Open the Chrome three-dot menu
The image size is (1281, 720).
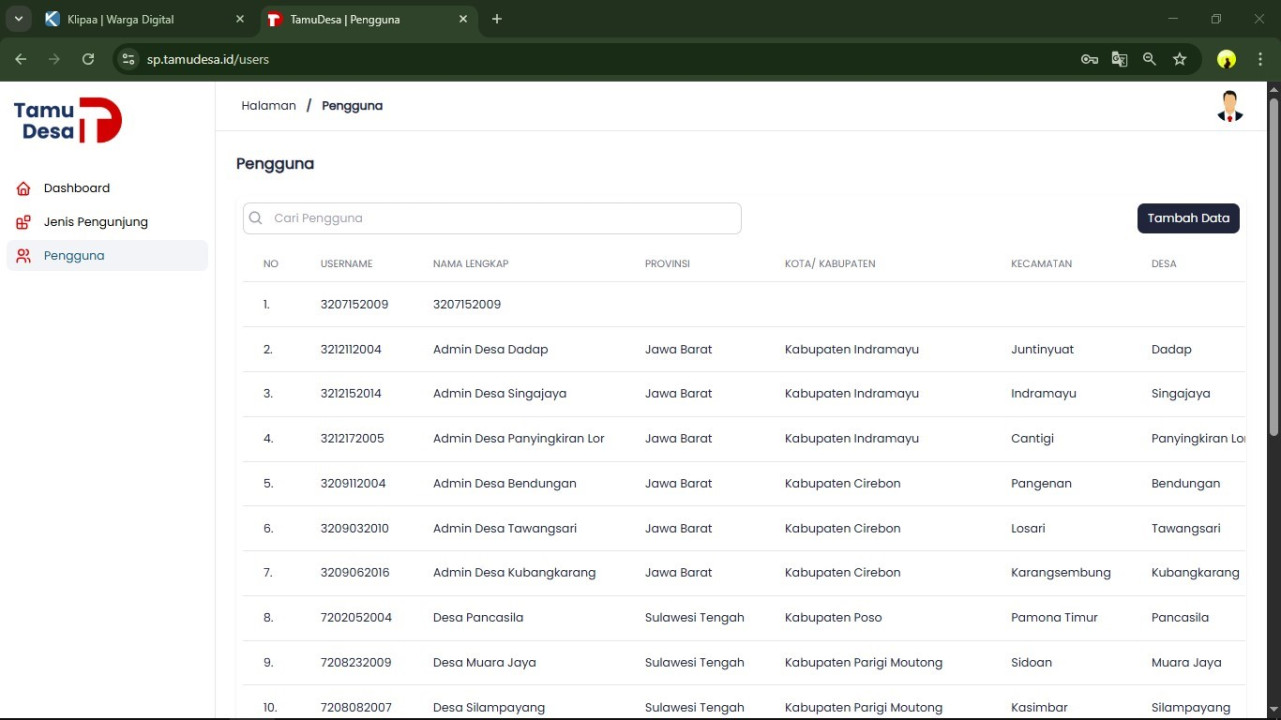pos(1260,59)
